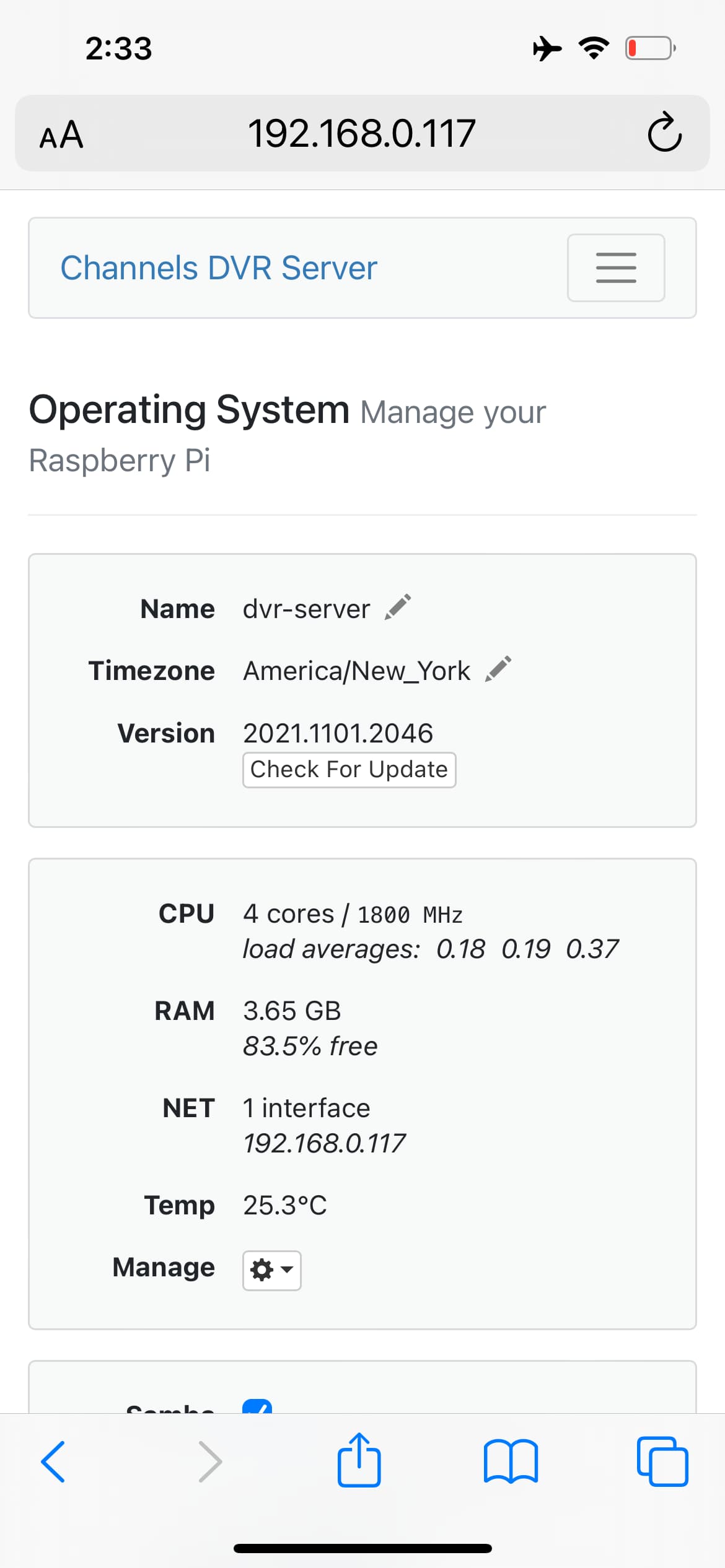Image resolution: width=725 pixels, height=1568 pixels.
Task: Tap the 192.168.0.117 address bar
Action: click(362, 133)
